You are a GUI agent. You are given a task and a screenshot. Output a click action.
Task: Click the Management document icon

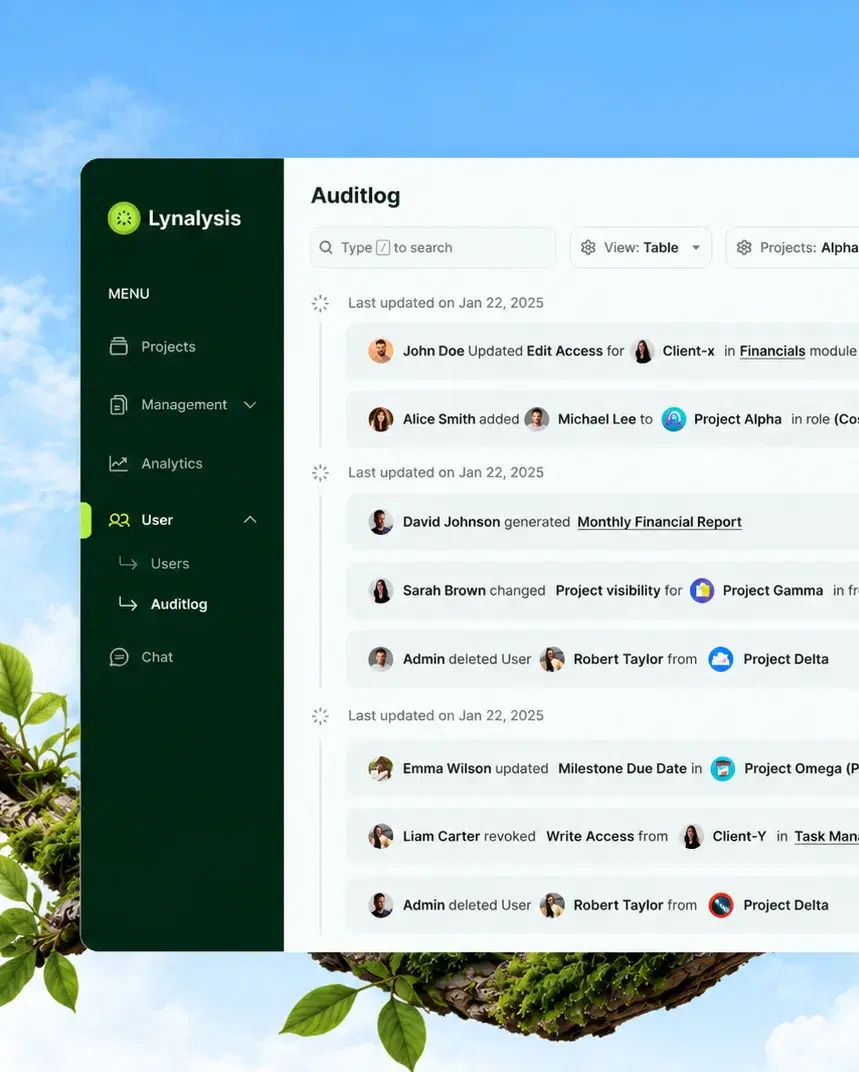click(118, 405)
